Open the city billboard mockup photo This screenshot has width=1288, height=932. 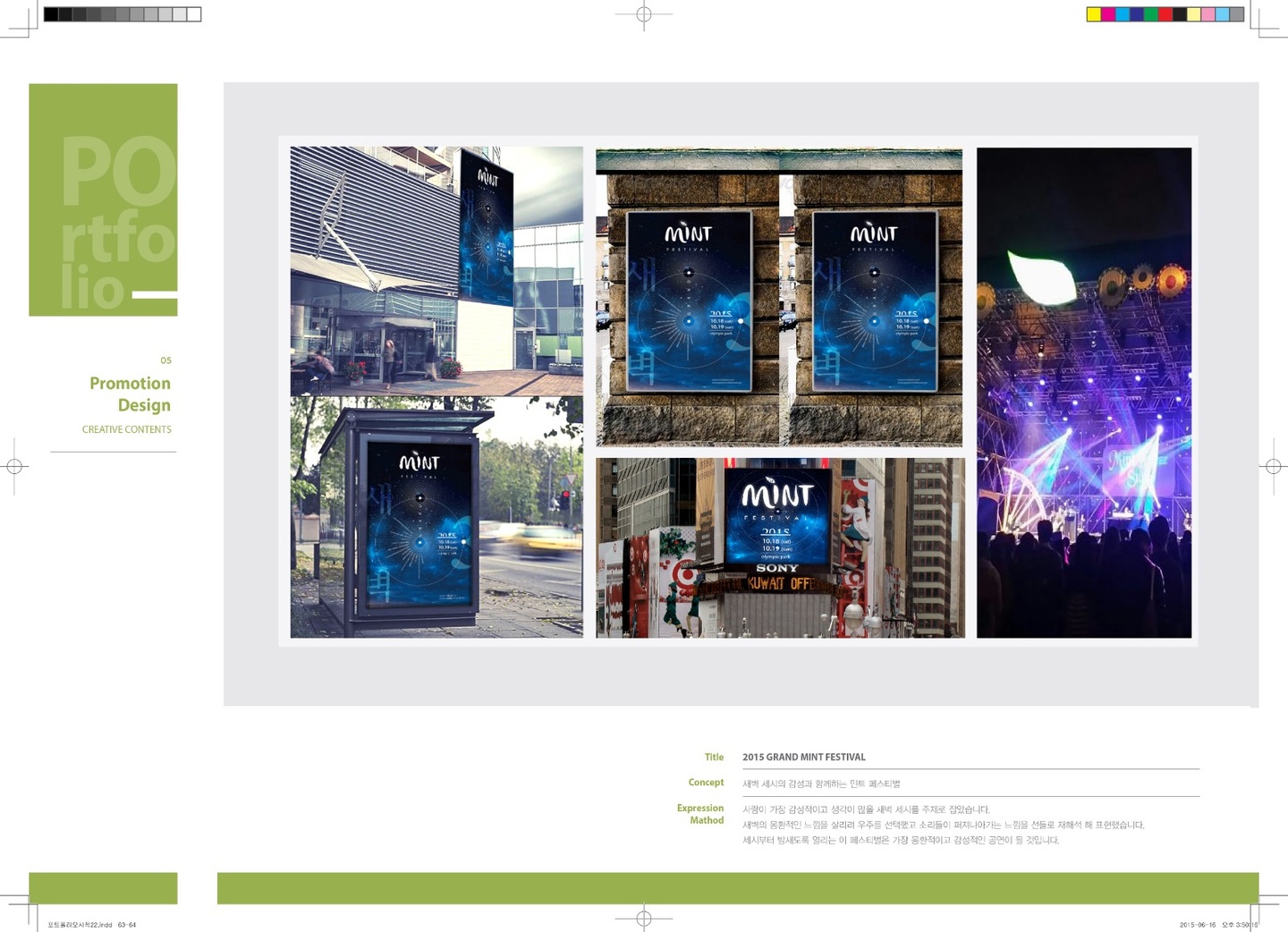coord(780,547)
